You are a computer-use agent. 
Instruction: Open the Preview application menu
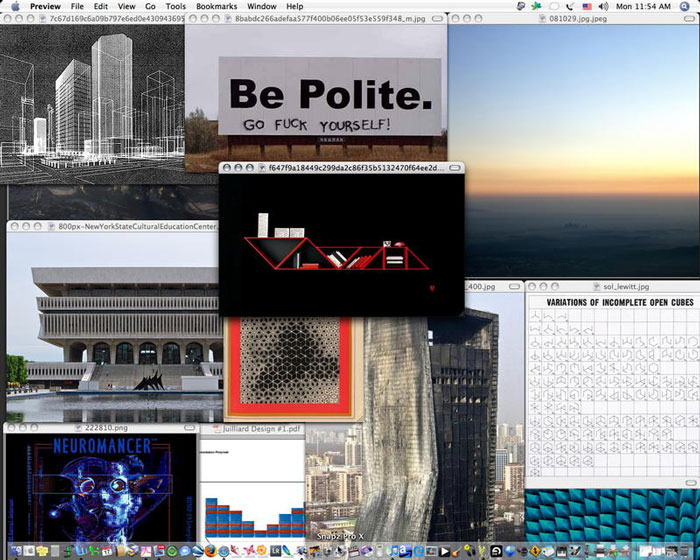(x=46, y=6)
